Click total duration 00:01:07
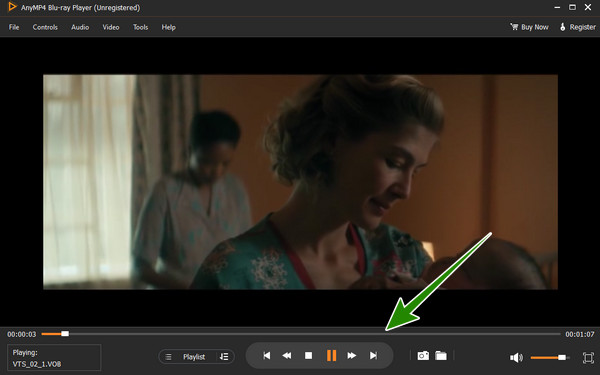Image resolution: width=600 pixels, height=375 pixels. point(580,334)
